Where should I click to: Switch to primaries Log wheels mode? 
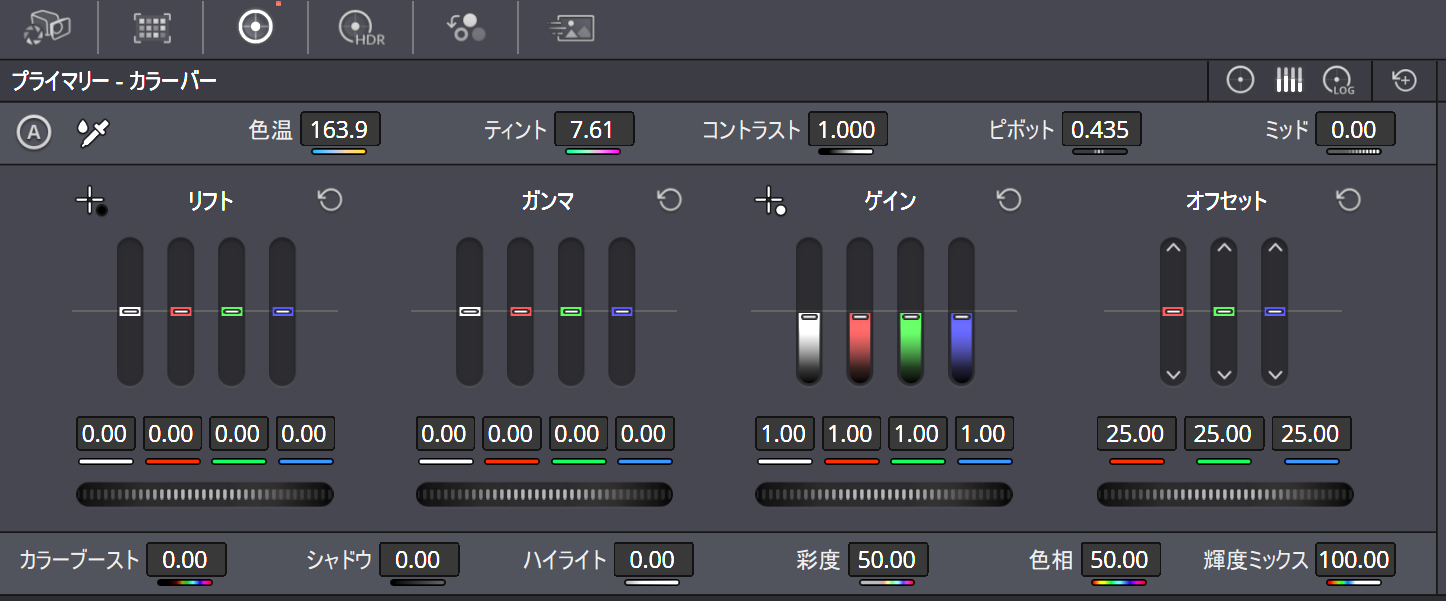(1338, 80)
